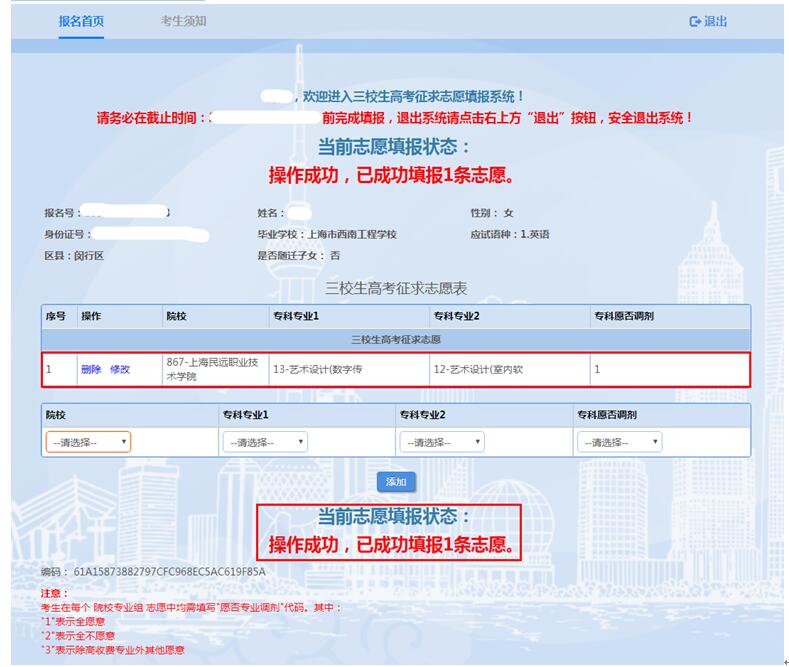Click the 毕业学校：上海市西南工程学校 text
The height and width of the screenshot is (667, 789).
click(327, 234)
